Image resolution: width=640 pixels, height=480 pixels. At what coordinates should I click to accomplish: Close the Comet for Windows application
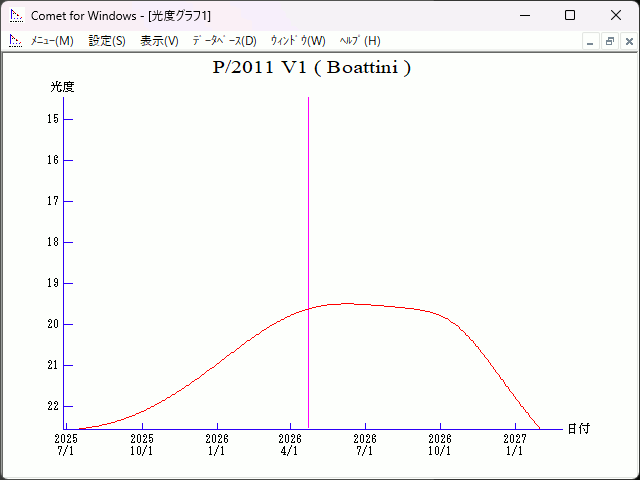pos(616,15)
